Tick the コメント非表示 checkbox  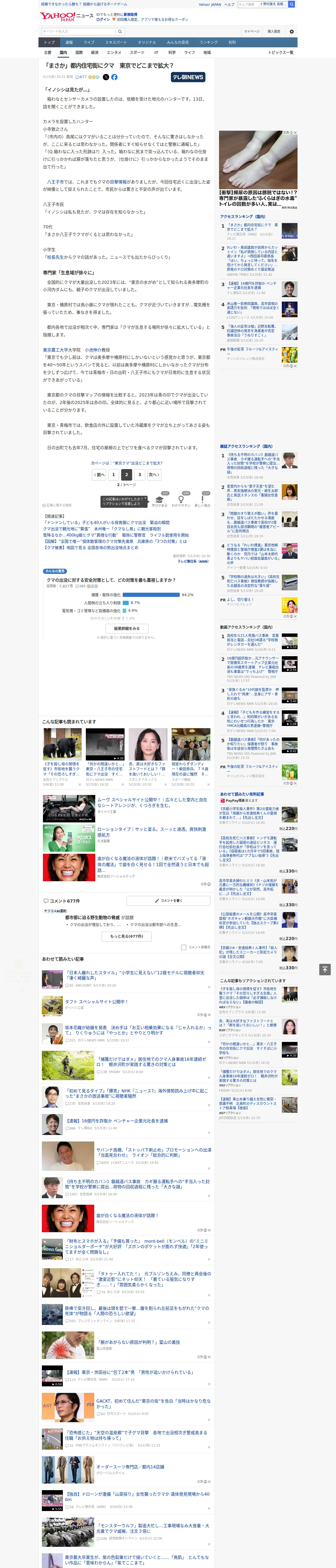(x=183, y=947)
